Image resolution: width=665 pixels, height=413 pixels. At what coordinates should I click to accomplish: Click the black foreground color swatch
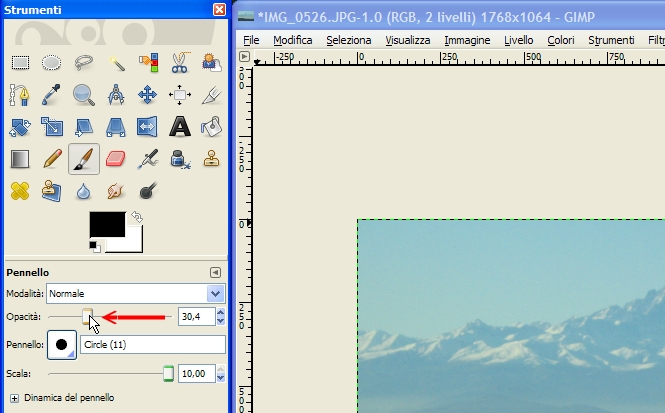107,224
